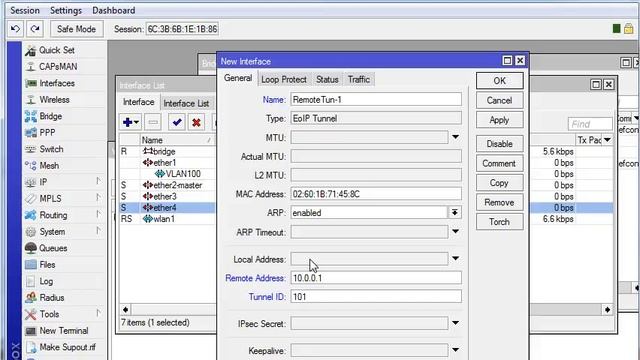Click the red X Disable icon
Image resolution: width=640 pixels, height=360 pixels.
pos(196,122)
